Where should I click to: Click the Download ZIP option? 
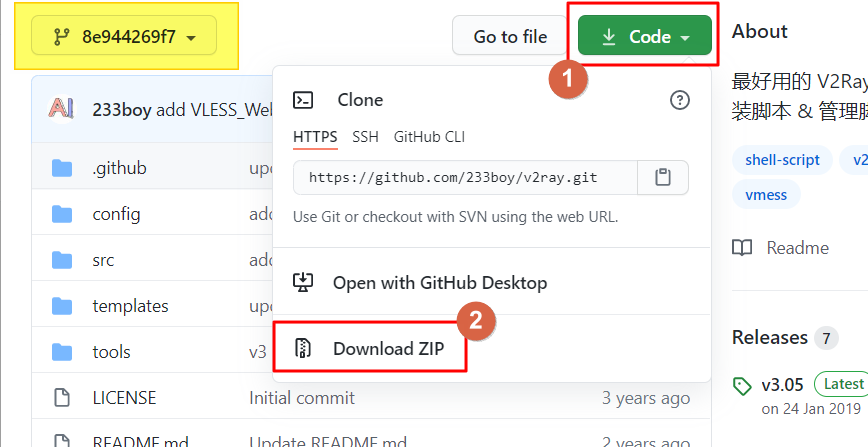coord(388,348)
